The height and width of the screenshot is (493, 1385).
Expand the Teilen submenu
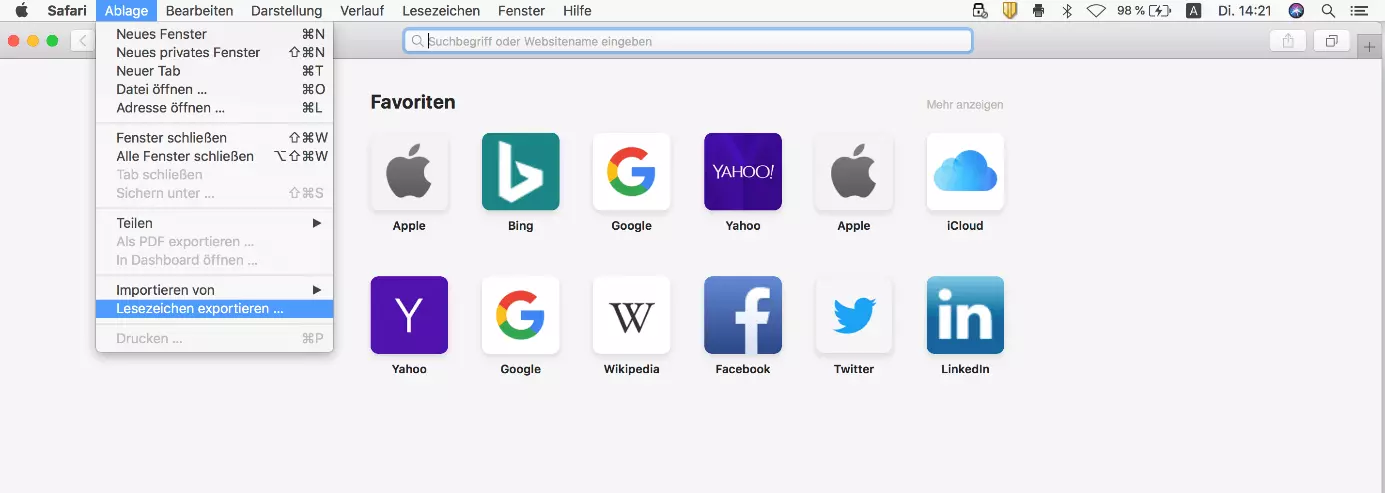[214, 223]
